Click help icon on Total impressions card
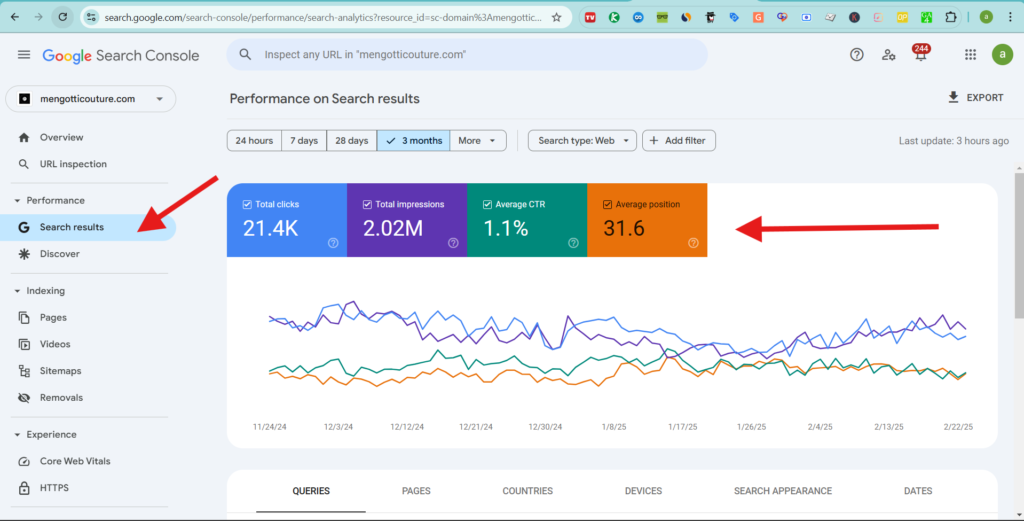This screenshot has height=521, width=1024. click(453, 243)
